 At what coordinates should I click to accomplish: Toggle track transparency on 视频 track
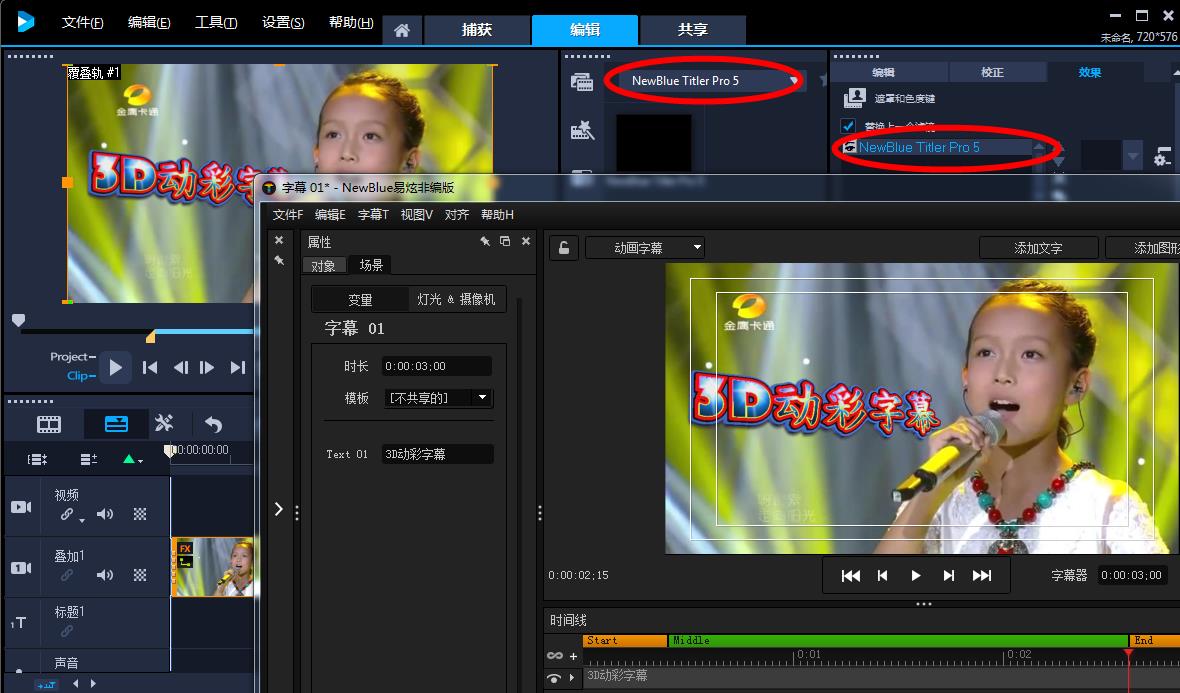coord(140,514)
